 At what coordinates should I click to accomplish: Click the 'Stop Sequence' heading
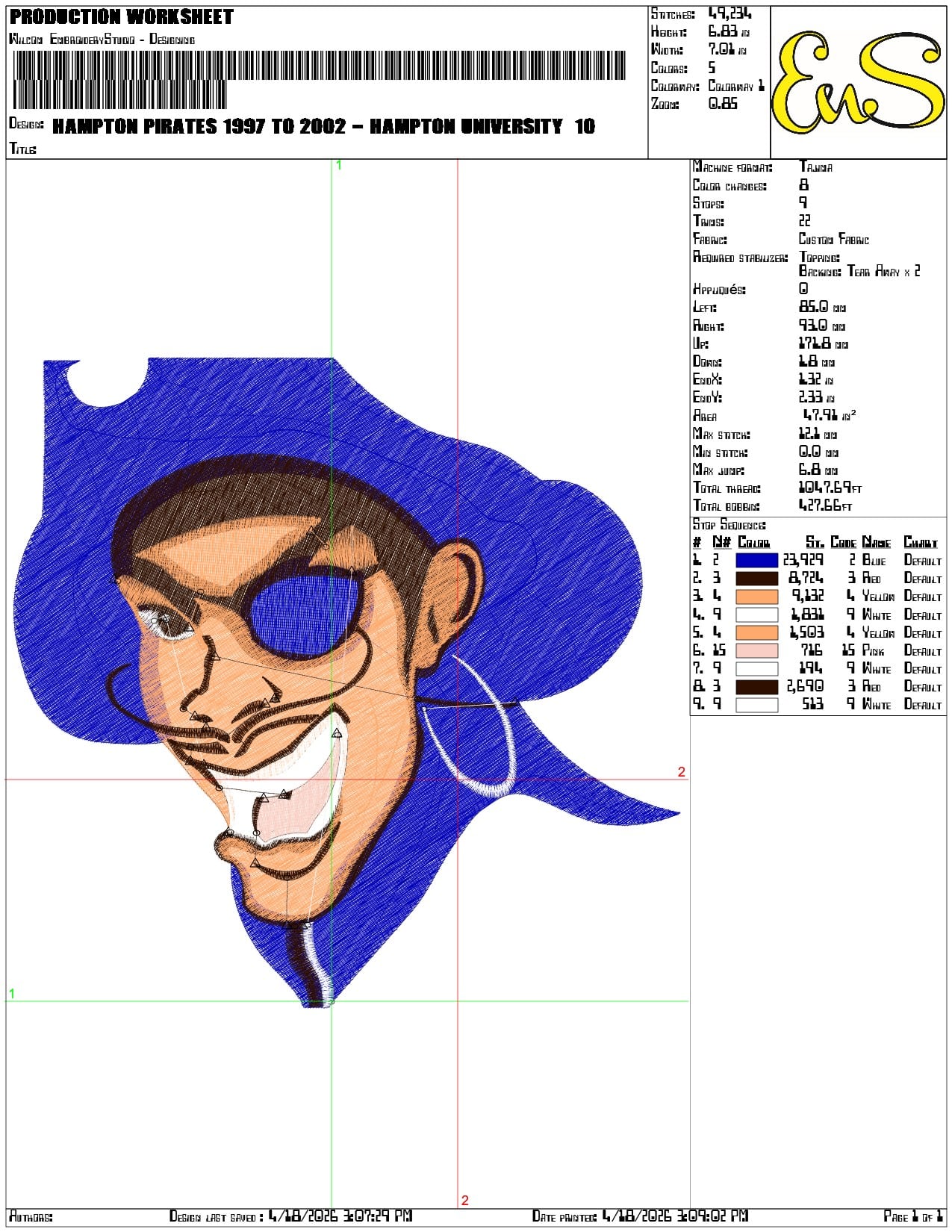tap(729, 525)
